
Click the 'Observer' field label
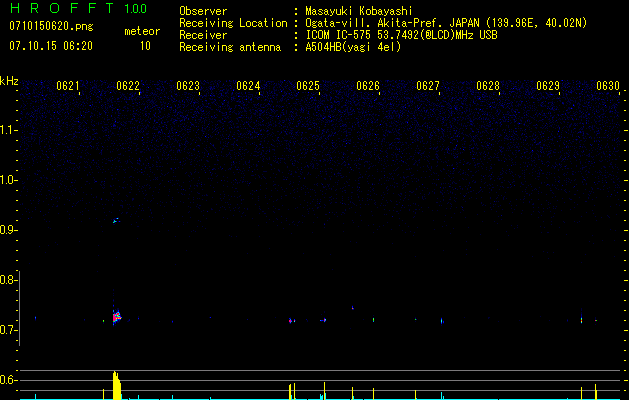203,11
